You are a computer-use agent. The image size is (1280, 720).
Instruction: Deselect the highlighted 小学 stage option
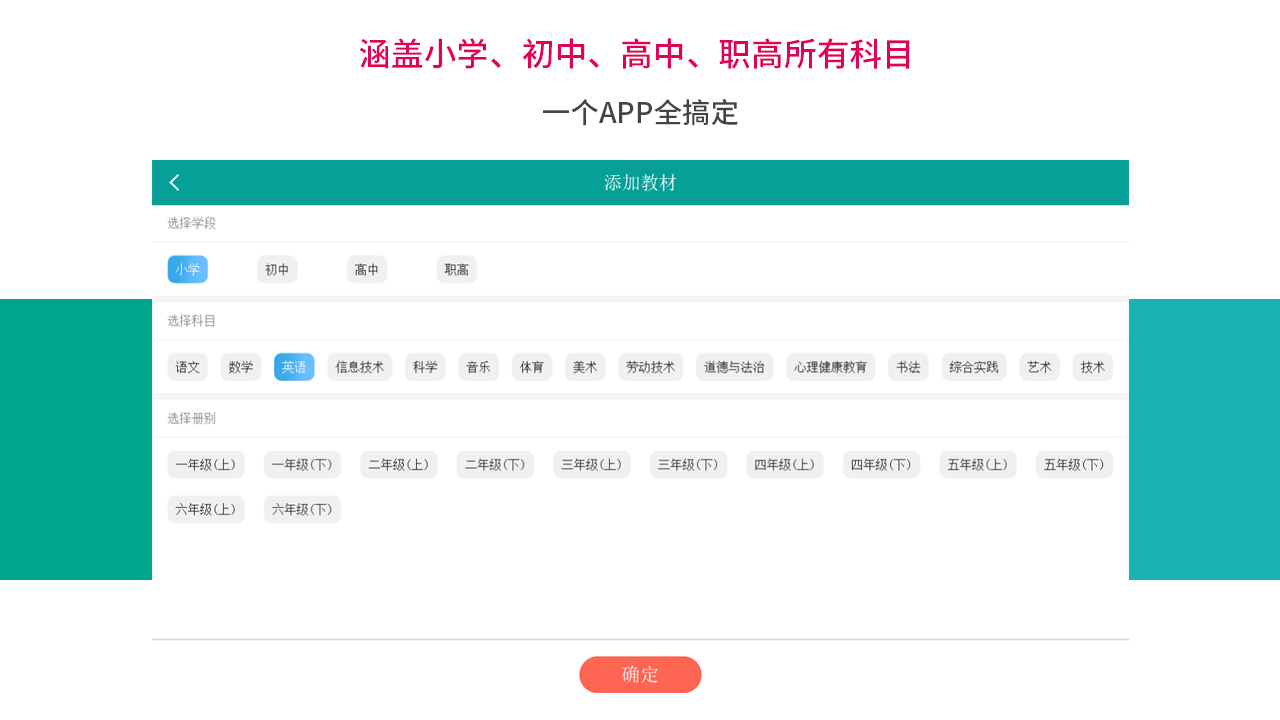coord(187,269)
